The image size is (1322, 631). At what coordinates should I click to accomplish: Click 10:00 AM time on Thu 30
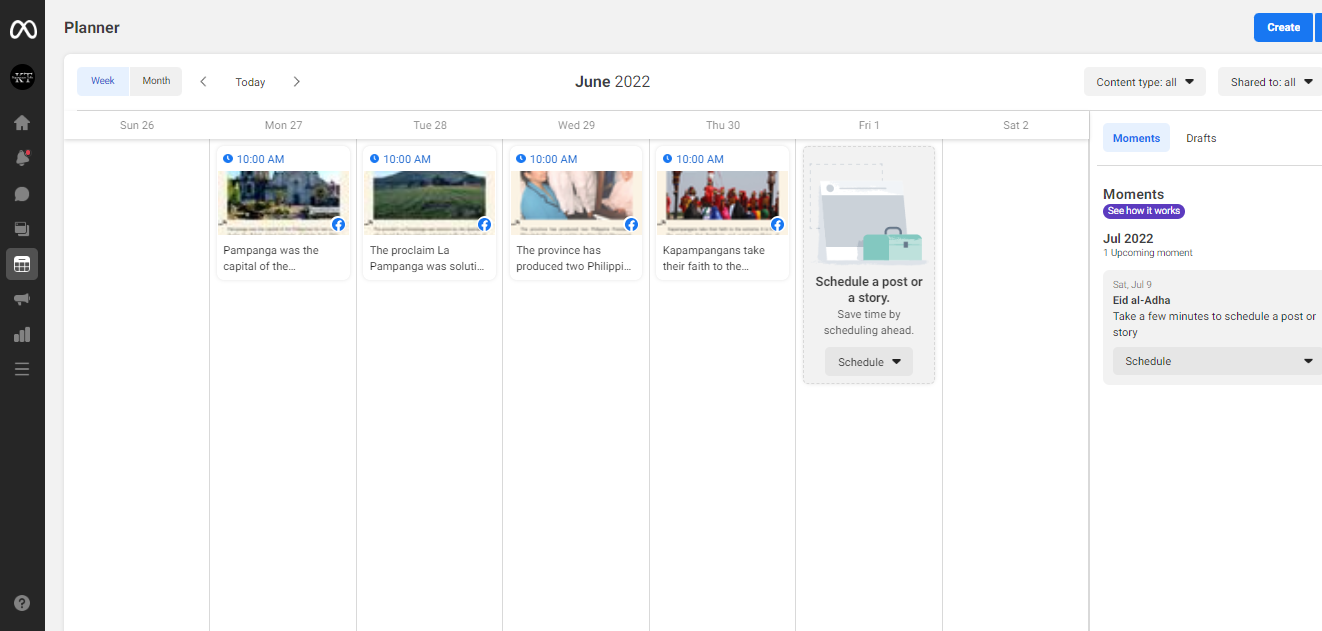[x=699, y=159]
